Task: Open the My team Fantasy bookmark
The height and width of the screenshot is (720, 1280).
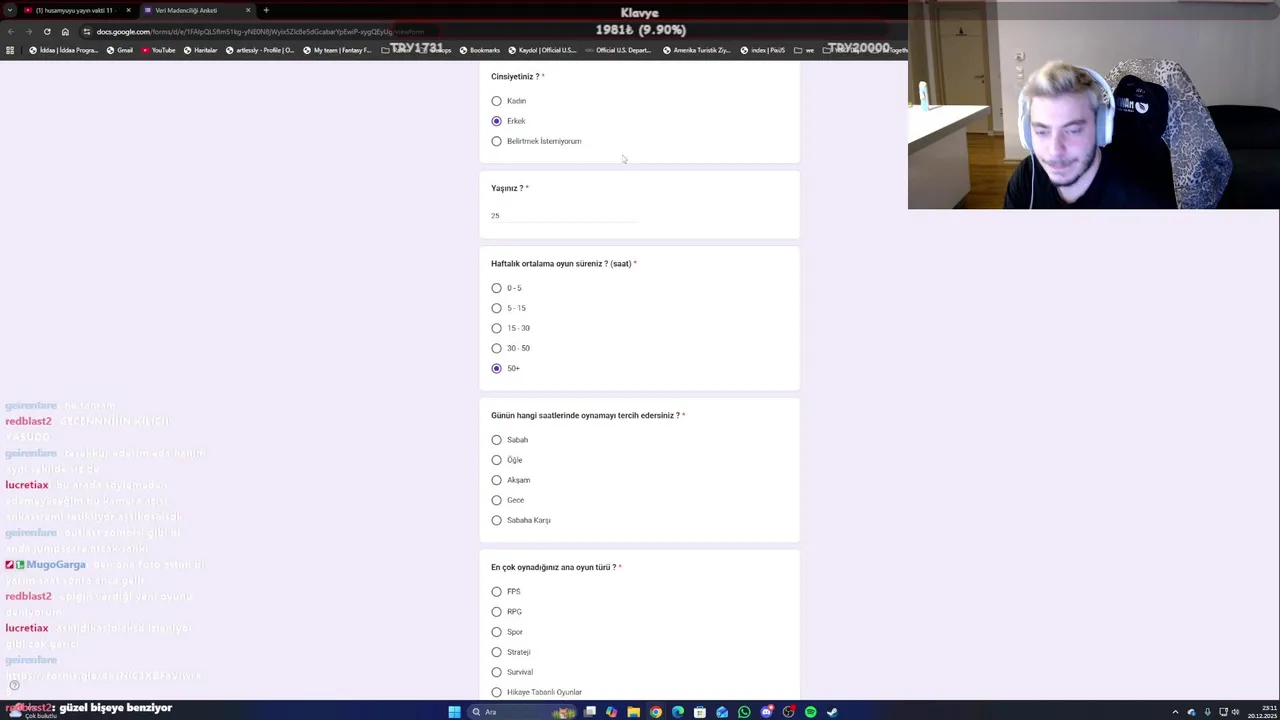Action: (337, 50)
